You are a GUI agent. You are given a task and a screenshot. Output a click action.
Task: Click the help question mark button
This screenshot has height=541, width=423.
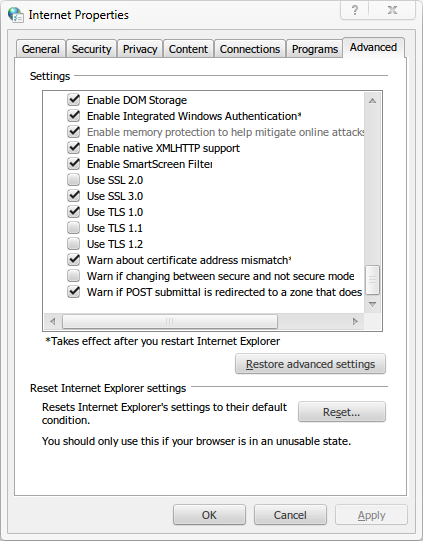coord(354,10)
